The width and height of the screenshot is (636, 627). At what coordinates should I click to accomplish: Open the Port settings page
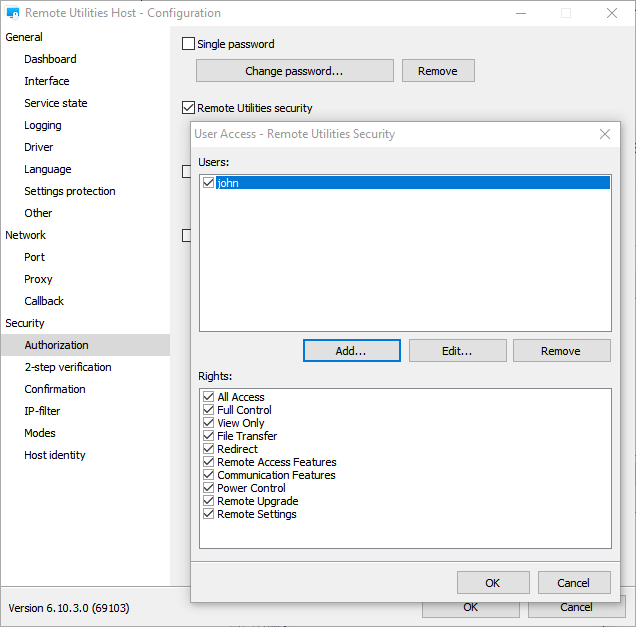[x=34, y=257]
